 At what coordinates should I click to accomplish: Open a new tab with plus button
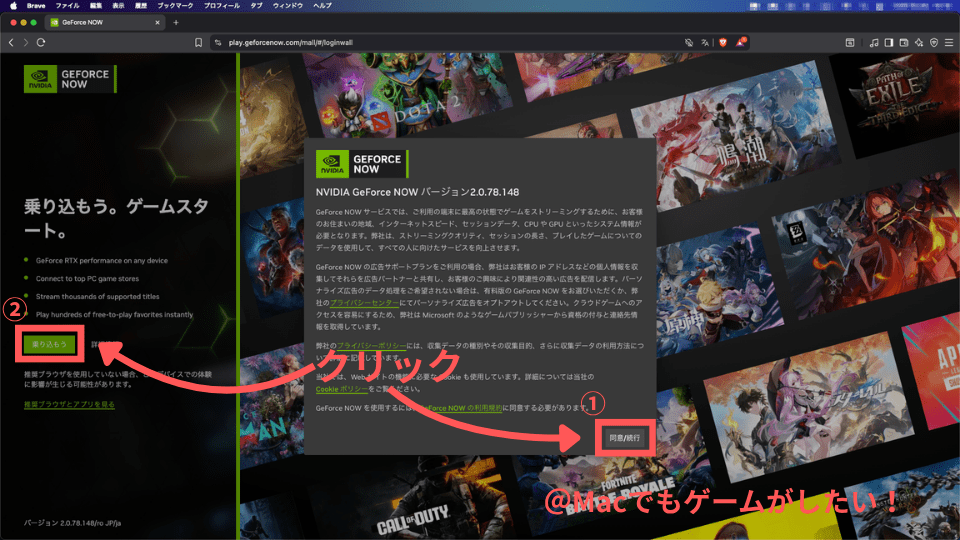coord(176,21)
